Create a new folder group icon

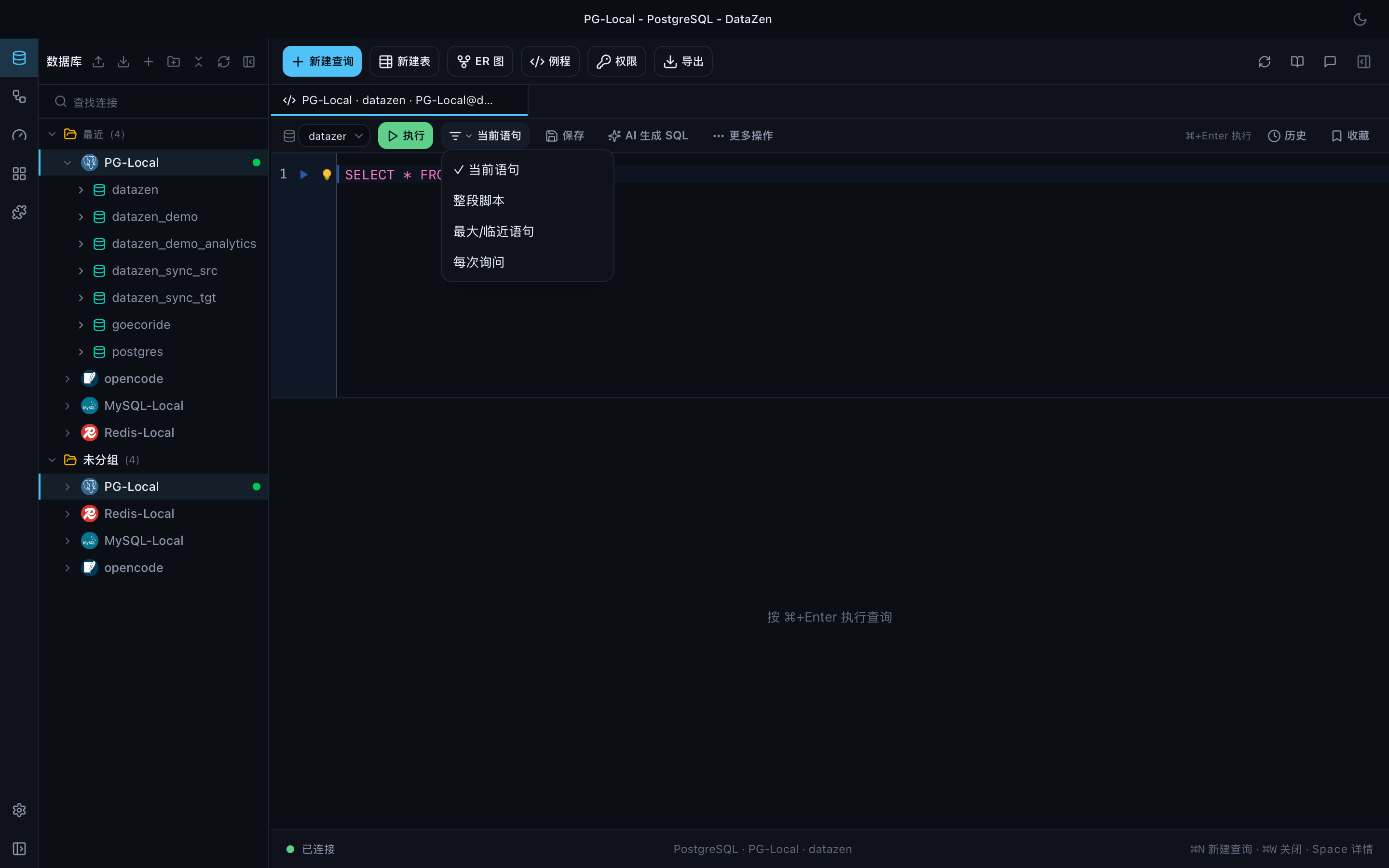coord(173,61)
